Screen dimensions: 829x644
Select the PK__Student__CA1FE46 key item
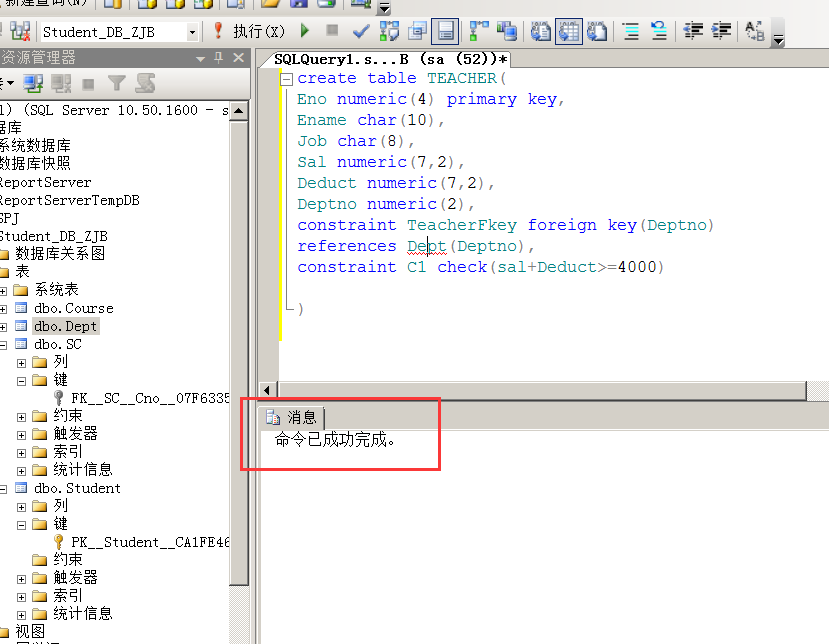150,542
